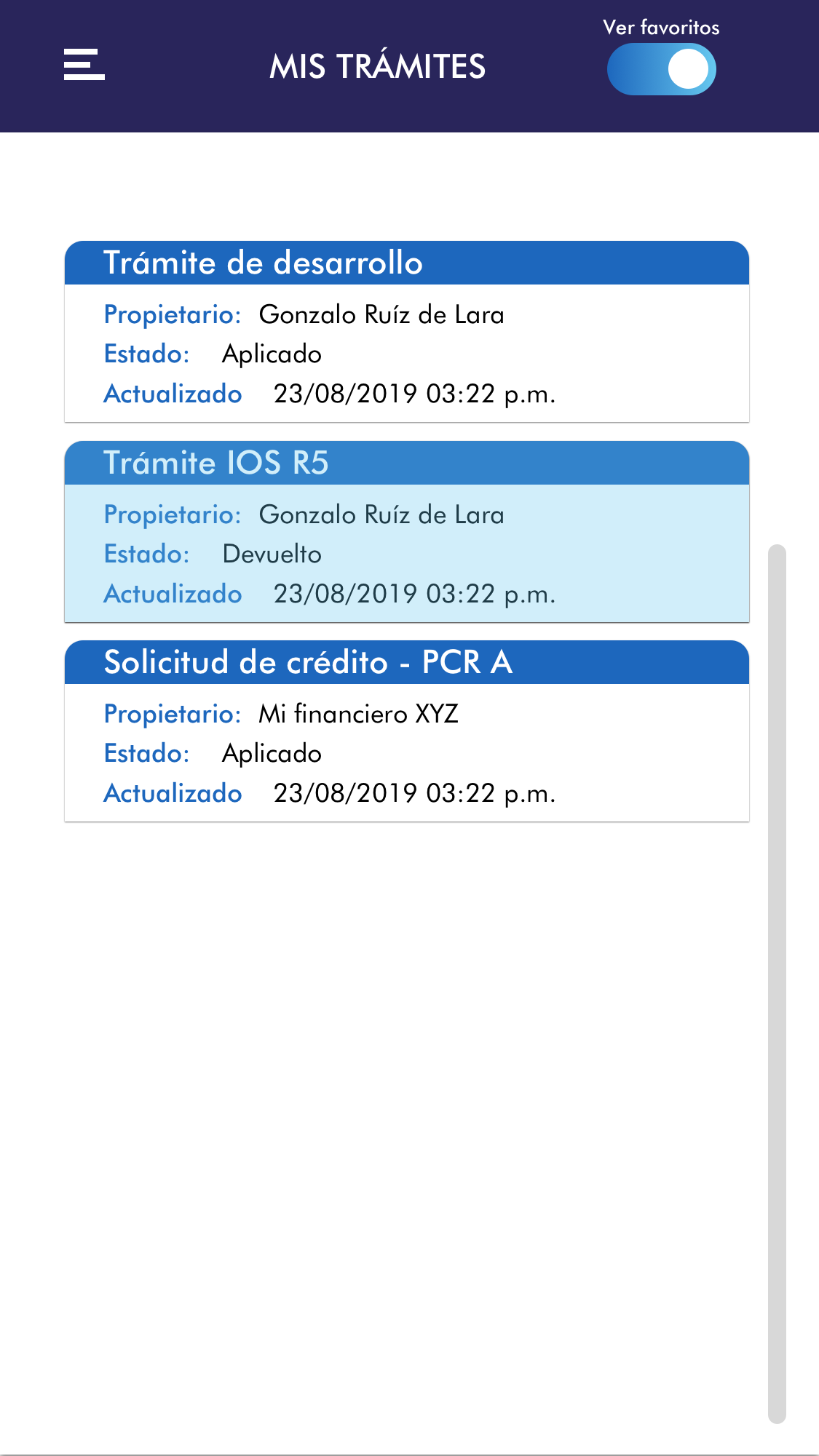819x1456 pixels.
Task: Open Solicitud de crédito - PCR A header
Action: (406, 662)
